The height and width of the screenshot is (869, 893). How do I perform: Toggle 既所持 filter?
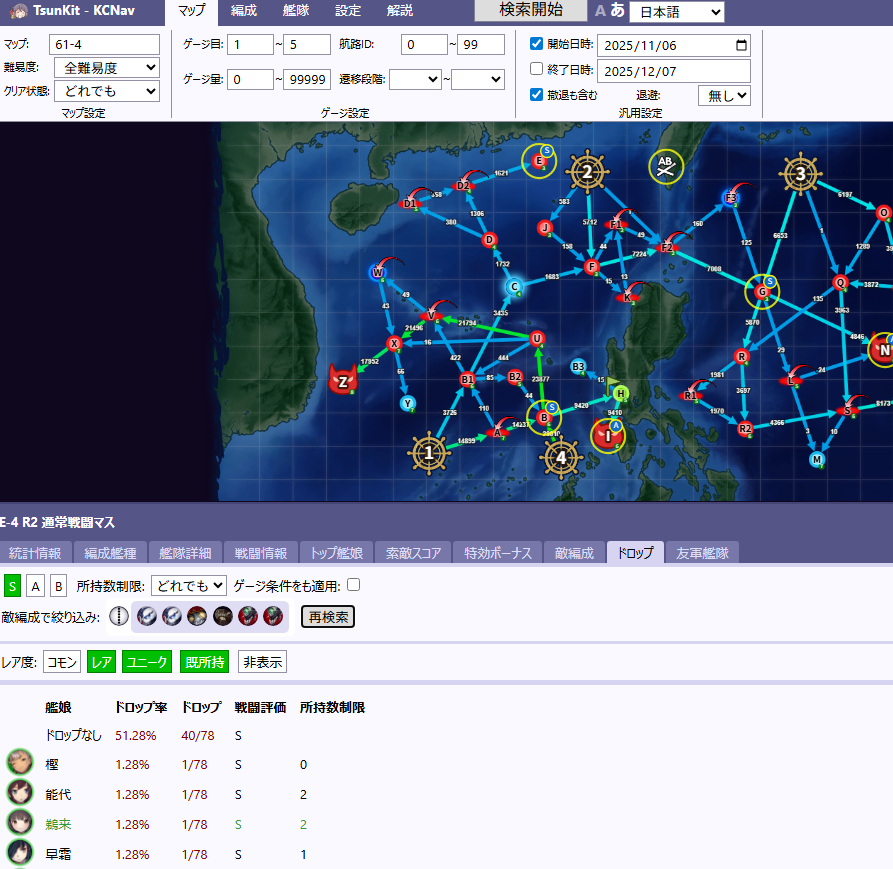[204, 662]
